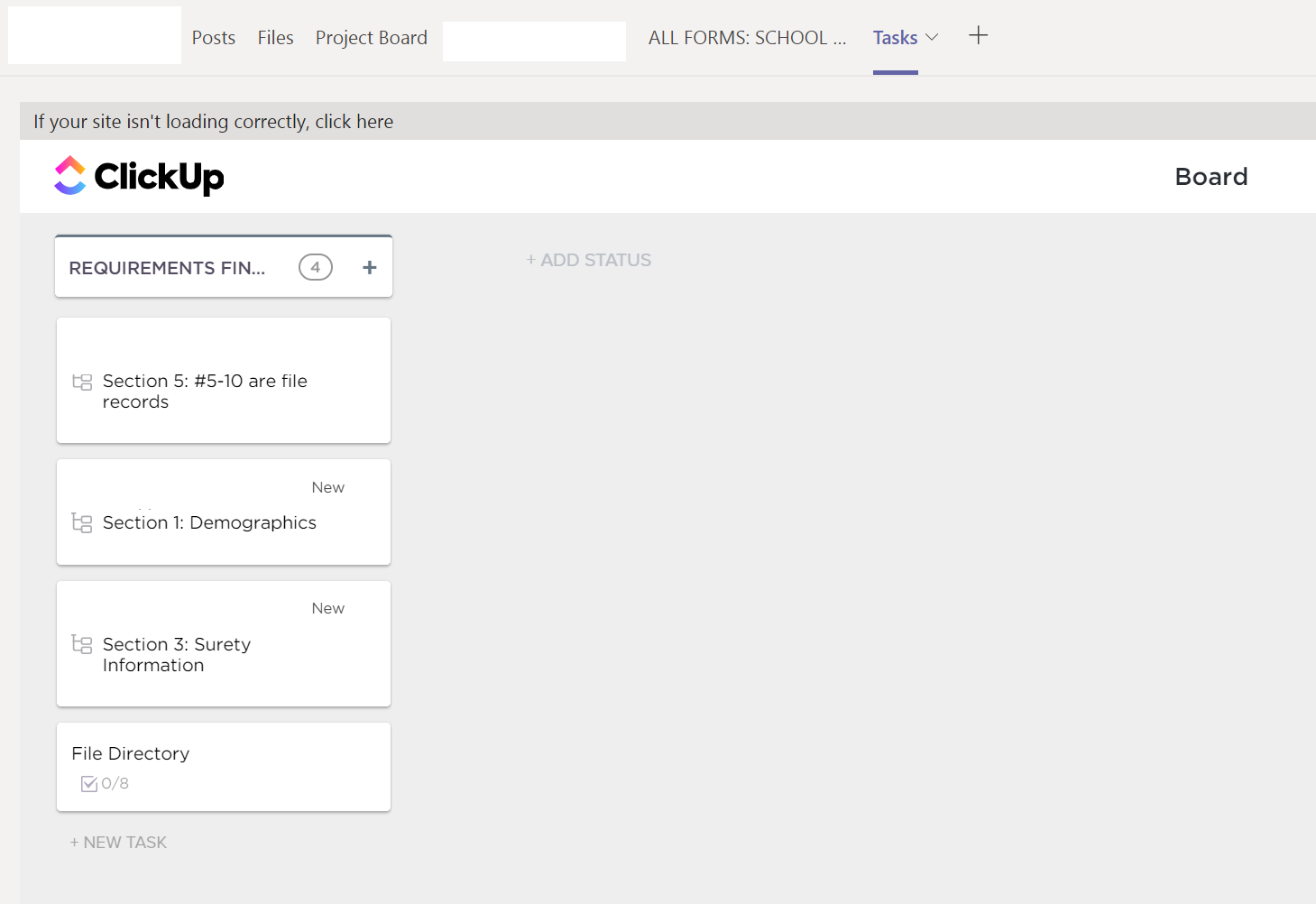Select the ALL FORMS: SCHOOL tab
Screen dimensions: 1316x904
click(x=747, y=38)
